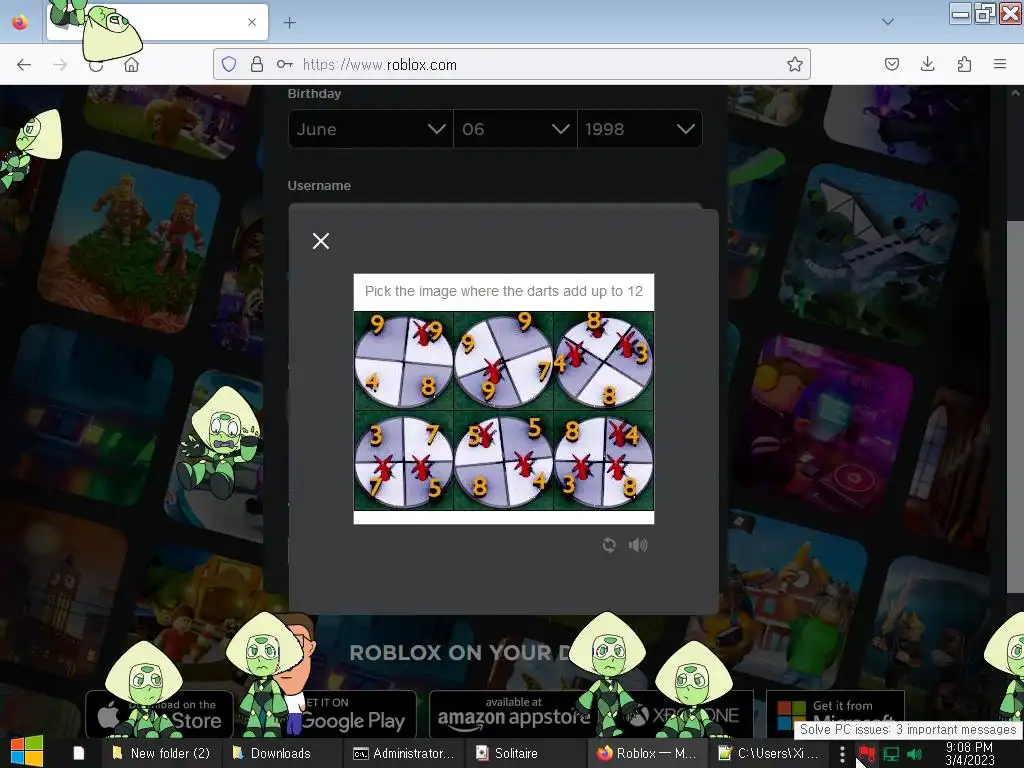Image resolution: width=1024 pixels, height=768 pixels.
Task: Open the Firefox hamburger menu
Action: [1000, 64]
